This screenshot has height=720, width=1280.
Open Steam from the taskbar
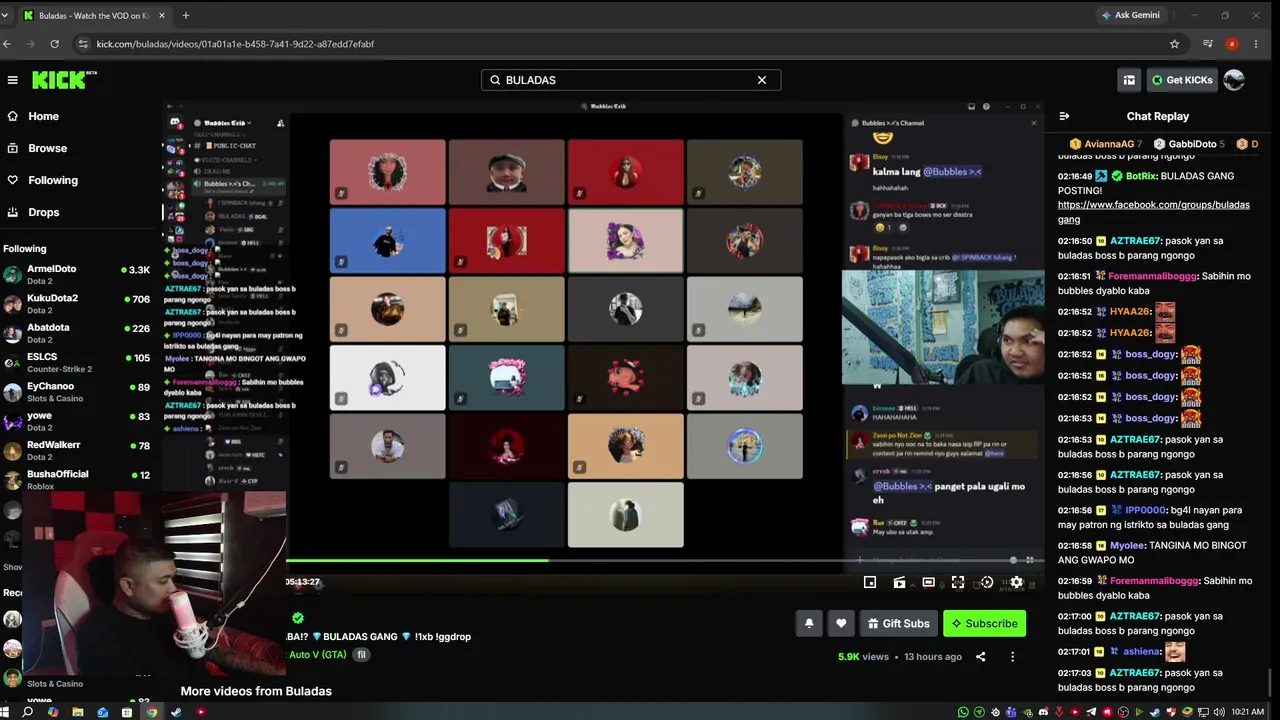[176, 712]
